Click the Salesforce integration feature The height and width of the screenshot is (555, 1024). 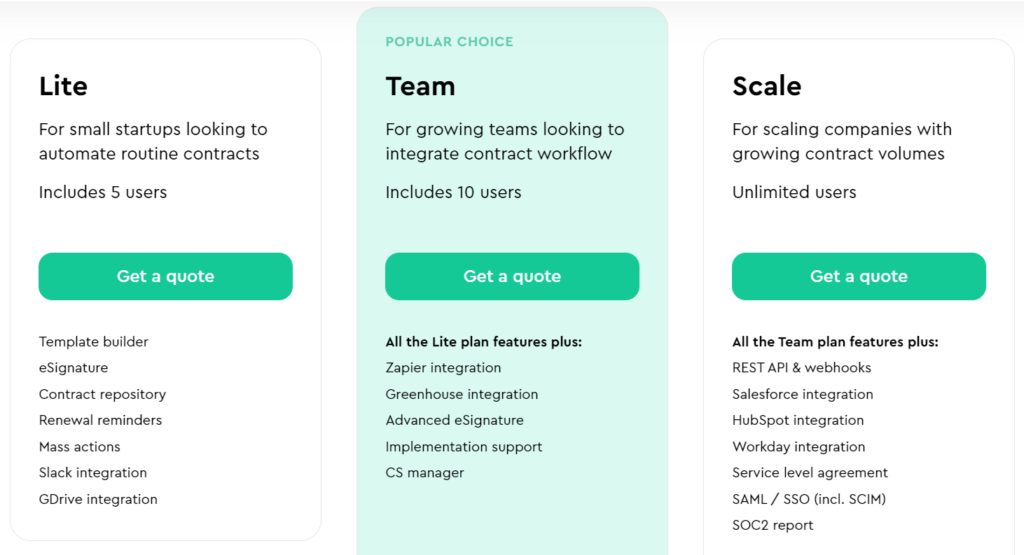coord(803,394)
